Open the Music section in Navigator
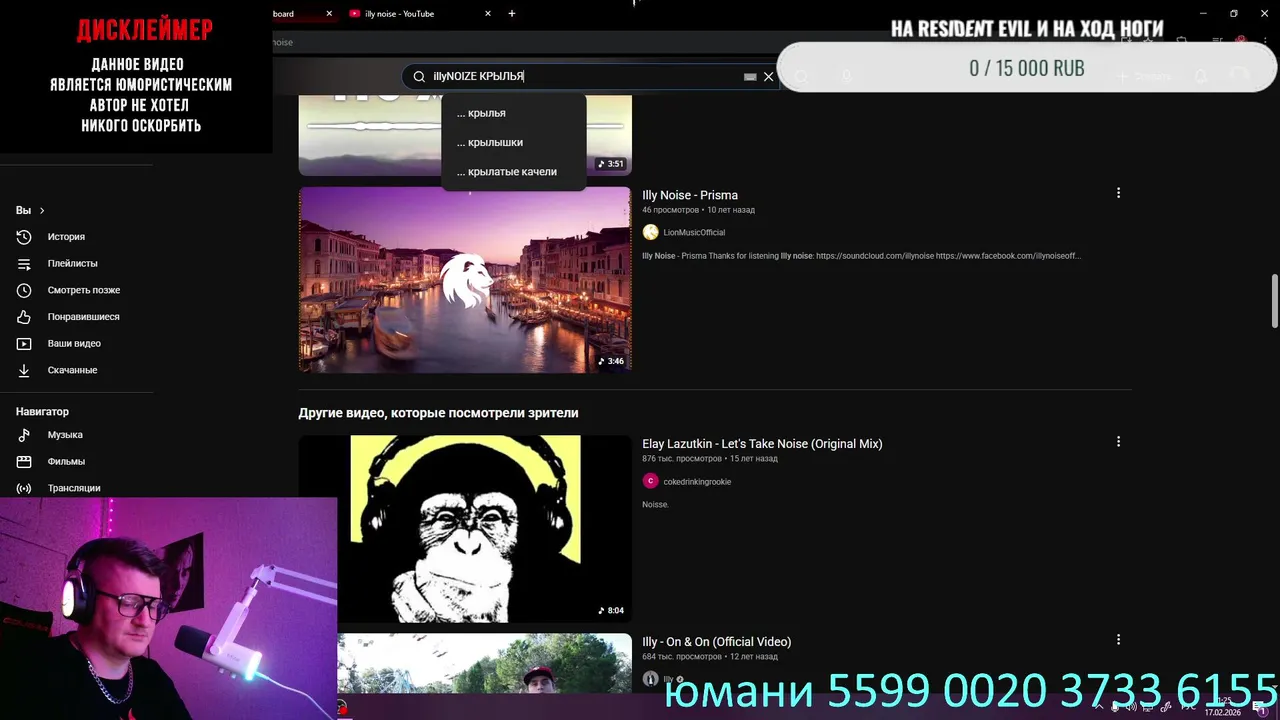The image size is (1280, 720). 65,435
